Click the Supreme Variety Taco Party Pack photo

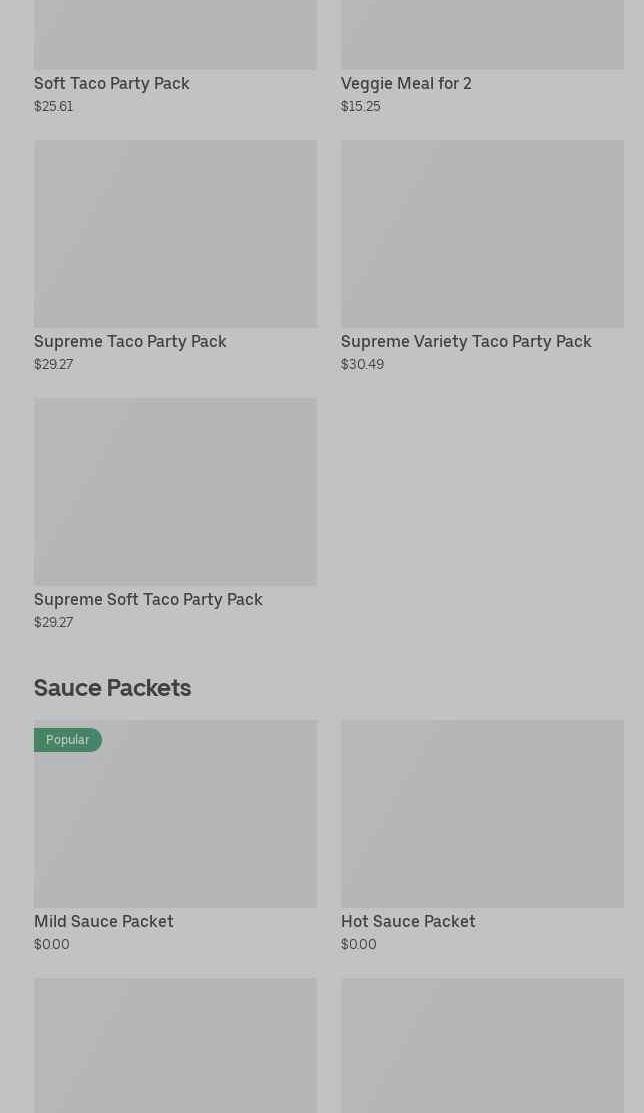[482, 233]
